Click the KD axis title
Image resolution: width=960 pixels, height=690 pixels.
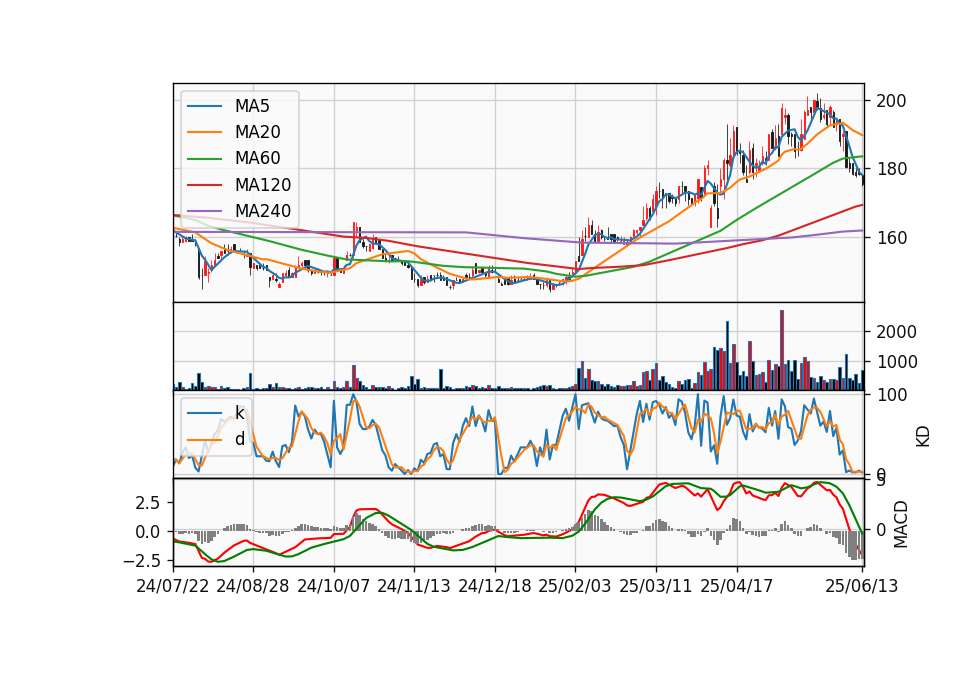[x=923, y=437]
